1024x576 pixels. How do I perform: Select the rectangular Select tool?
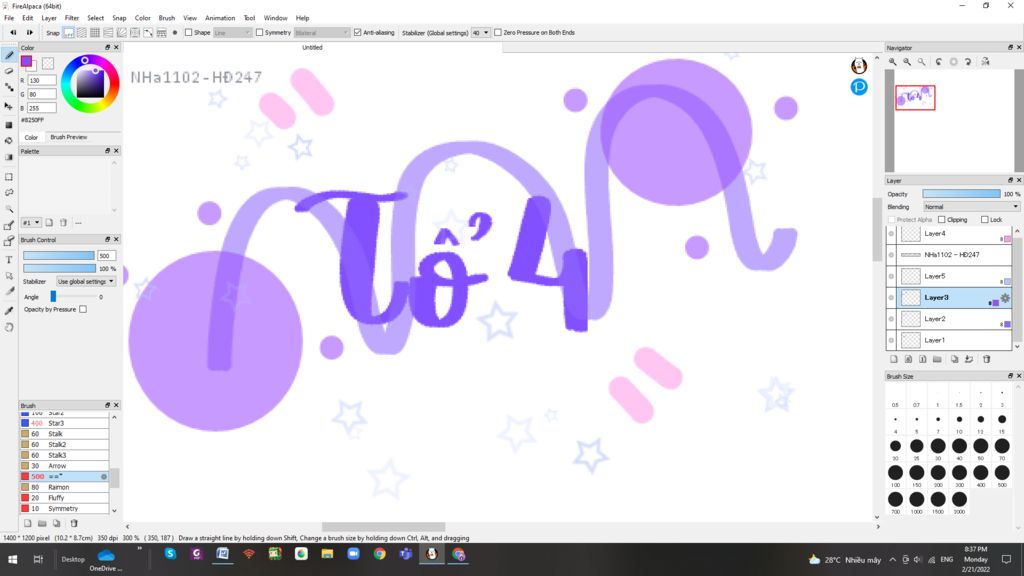(9, 177)
